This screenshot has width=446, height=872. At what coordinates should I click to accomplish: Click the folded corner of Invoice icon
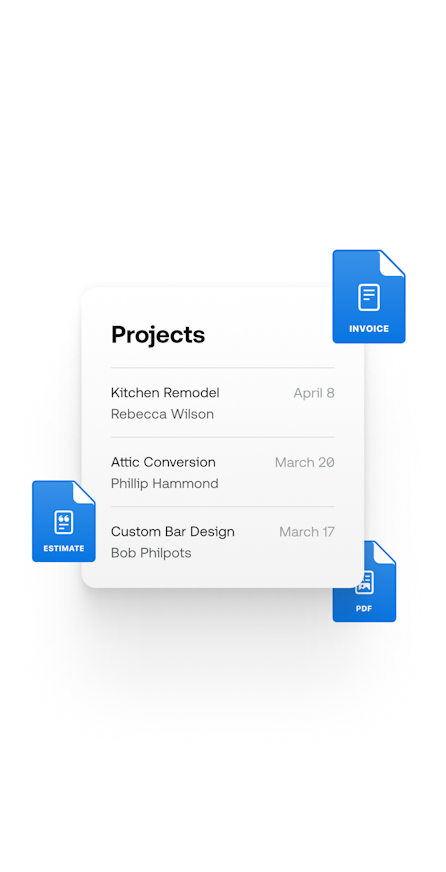pos(392,262)
